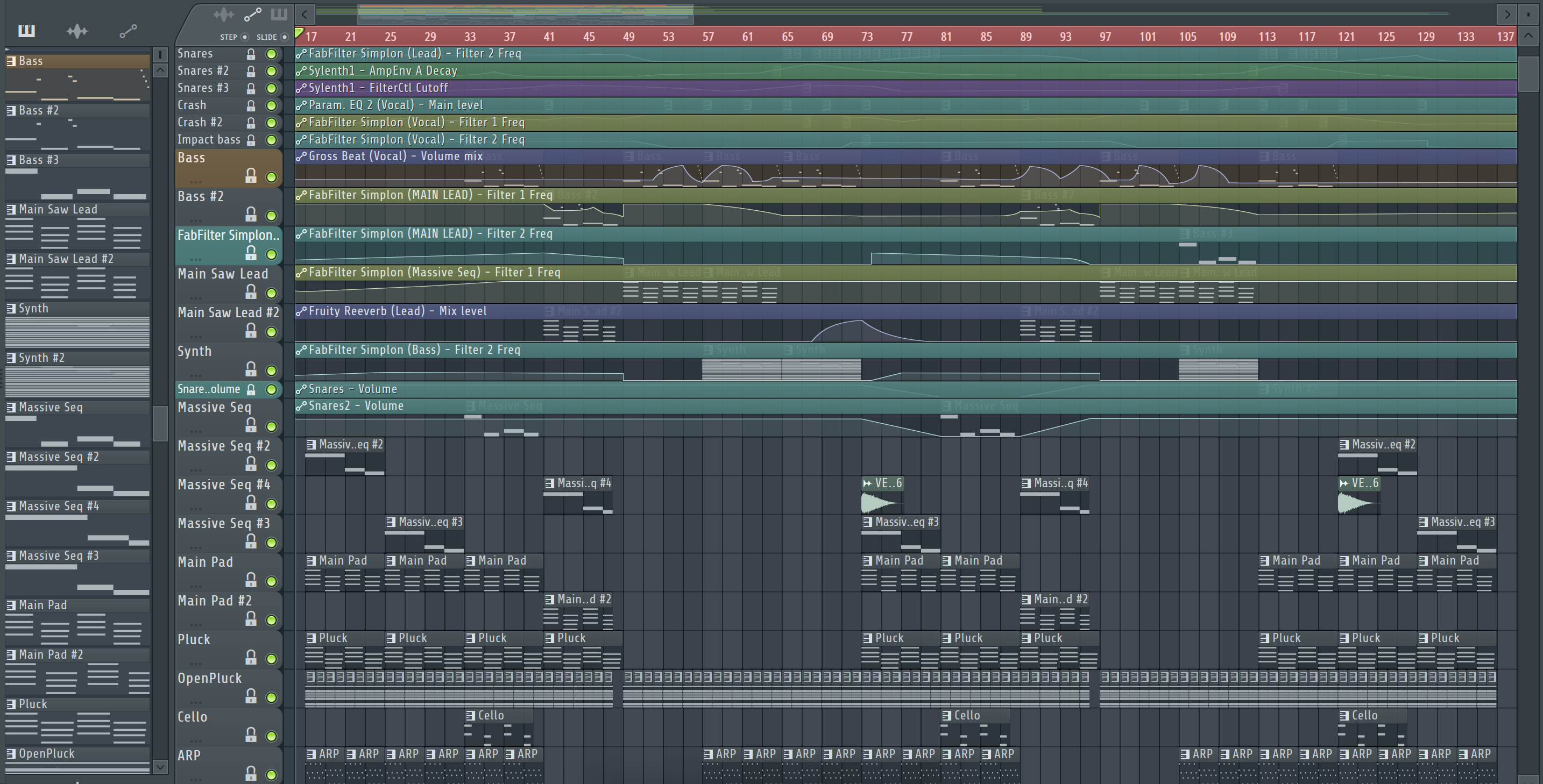Click the small button above picker scrollbar
Image resolution: width=1543 pixels, height=784 pixels.
click(160, 54)
